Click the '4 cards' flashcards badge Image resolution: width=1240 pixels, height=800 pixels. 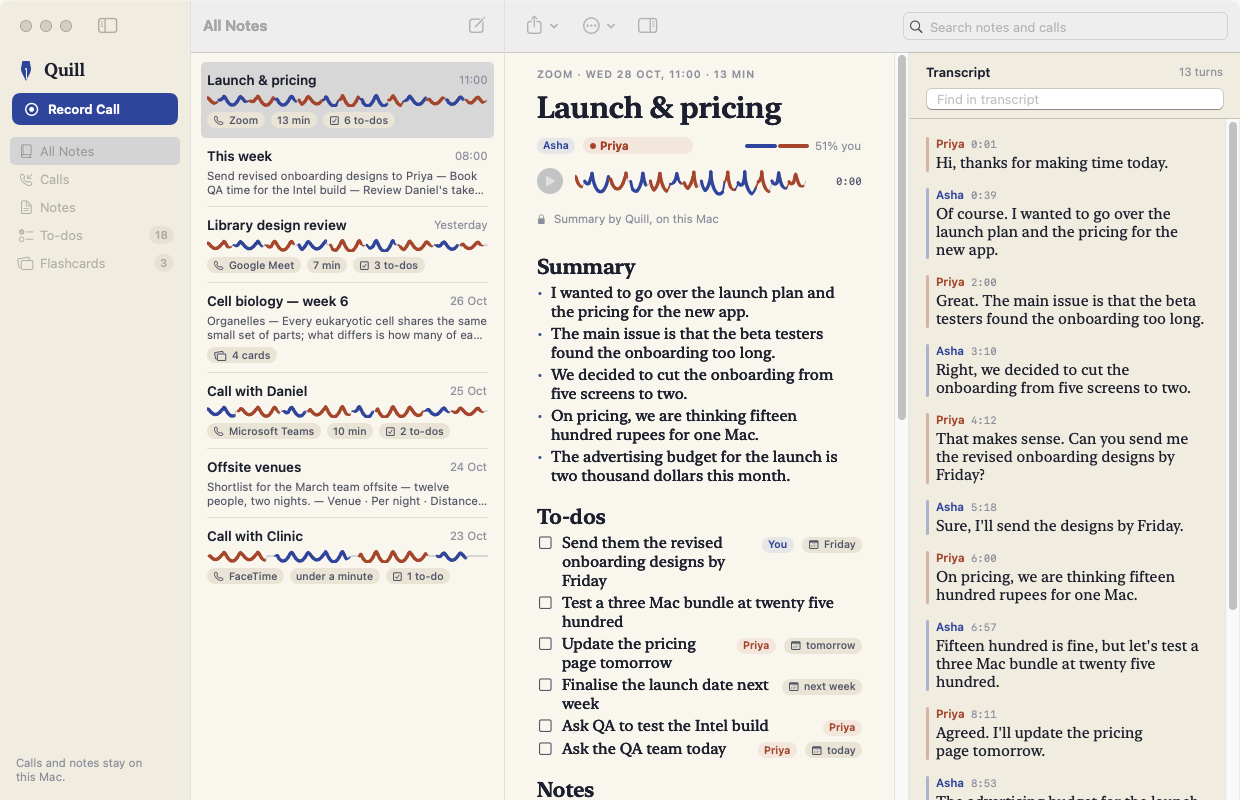pos(242,355)
